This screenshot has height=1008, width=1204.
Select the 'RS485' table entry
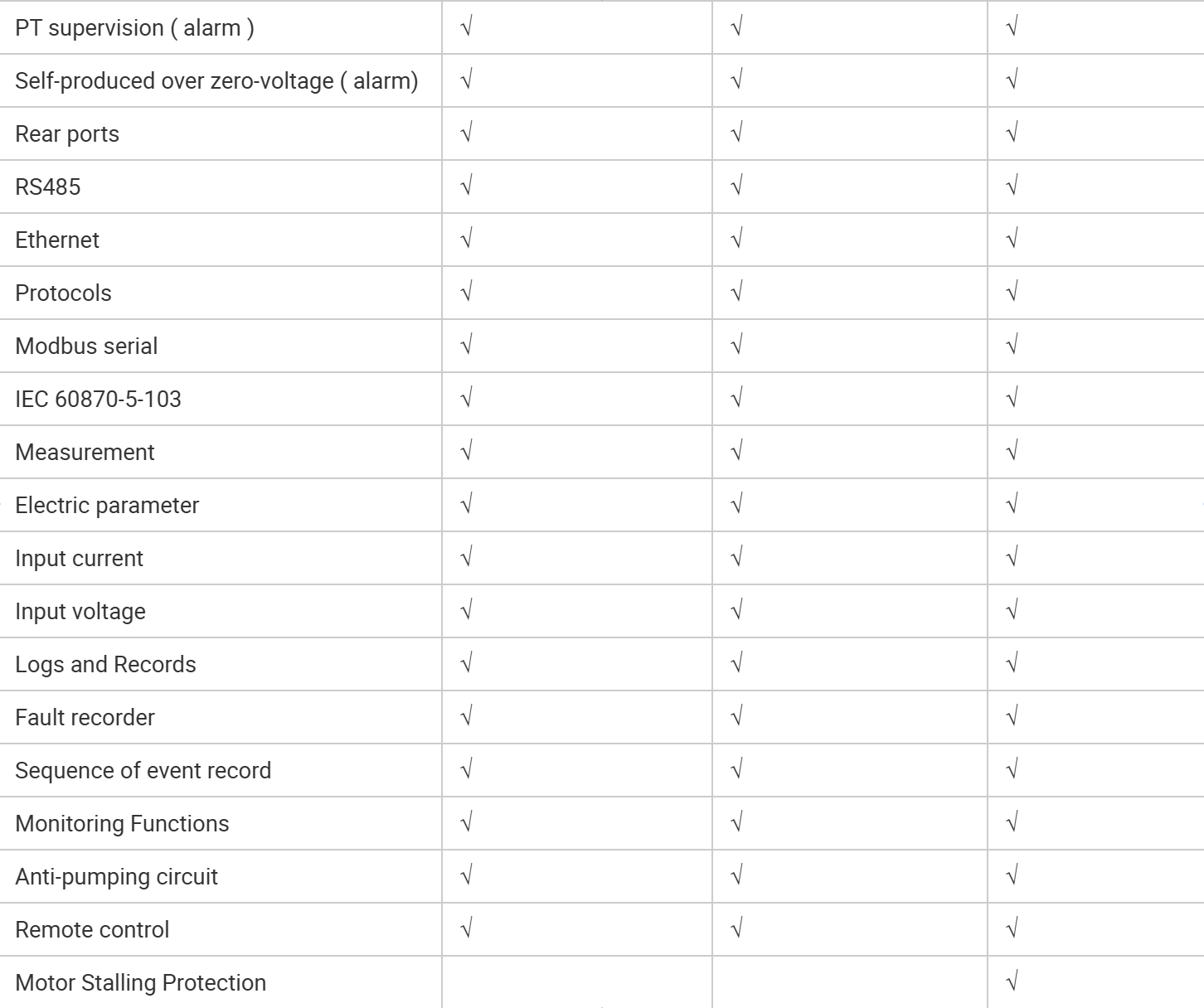[48, 187]
